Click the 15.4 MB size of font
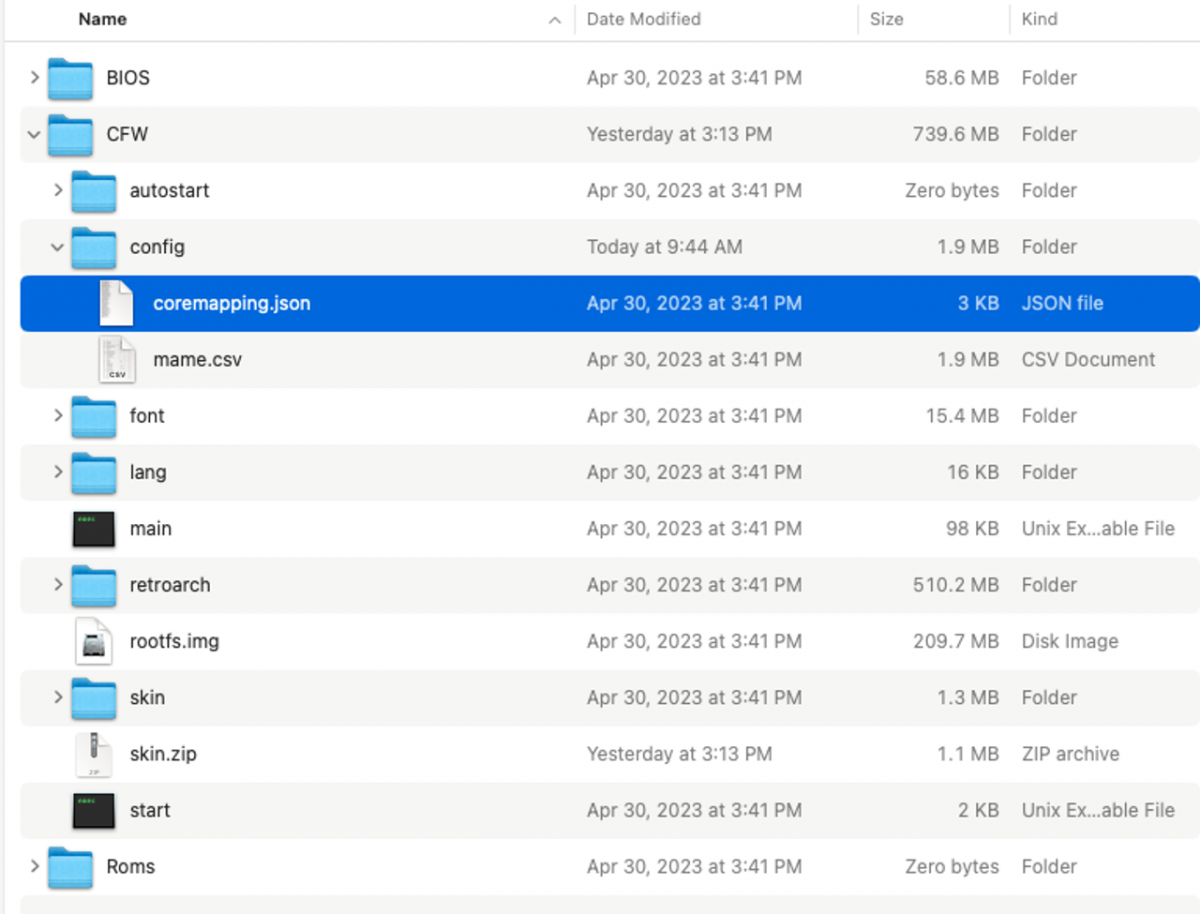This screenshot has height=914, width=1200. point(962,415)
